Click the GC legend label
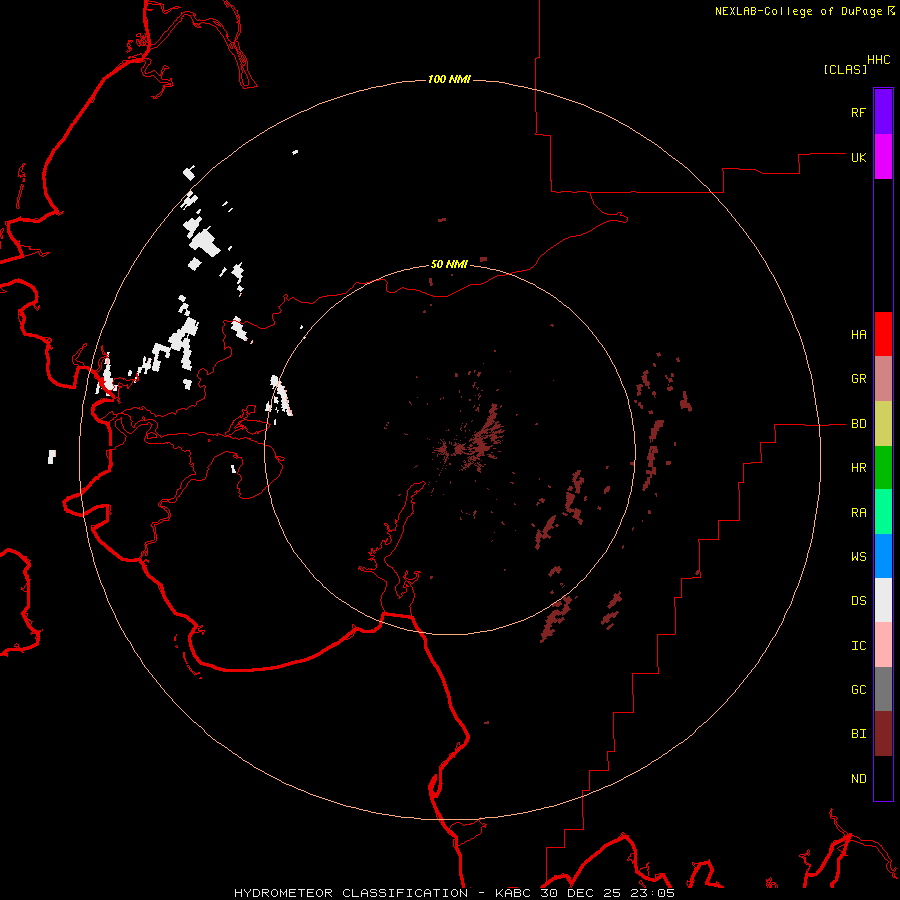900x900 pixels. pyautogui.click(x=859, y=690)
